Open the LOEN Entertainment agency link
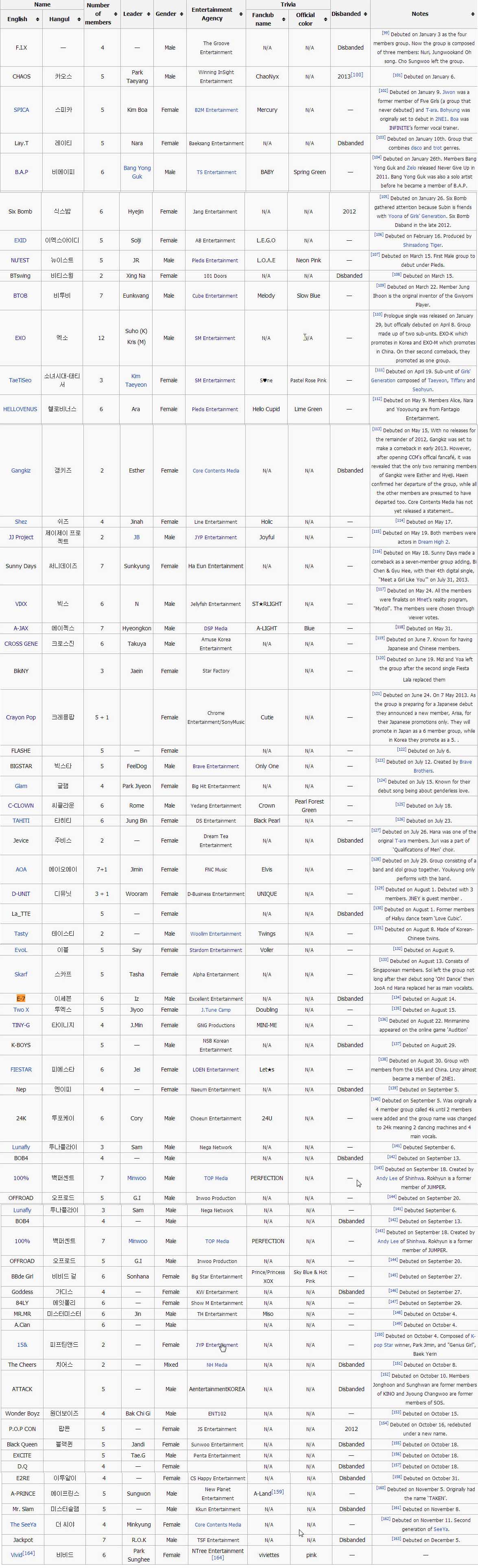This screenshot has height=1568, width=478. 216,1069
